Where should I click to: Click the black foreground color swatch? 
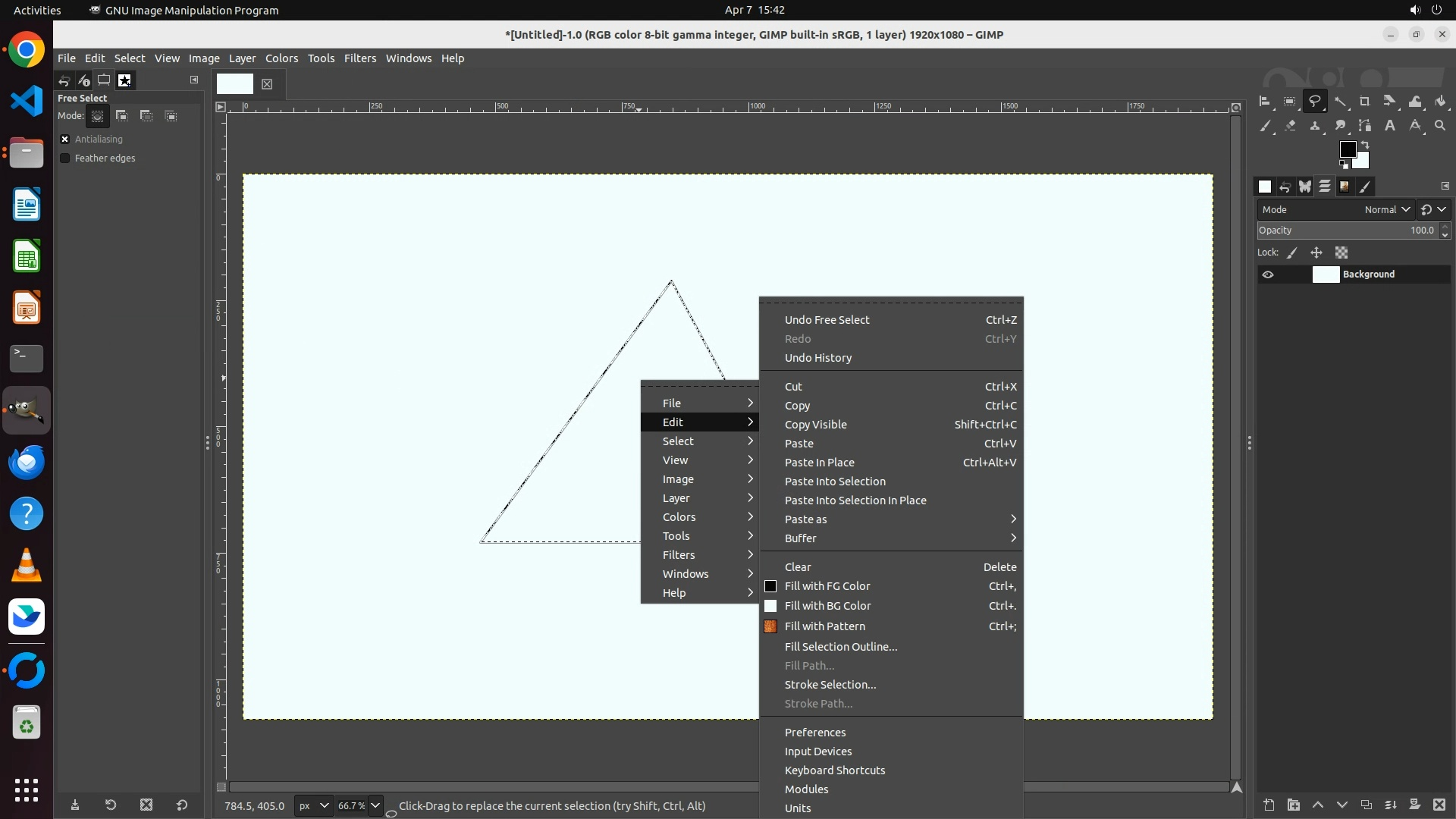1347,149
